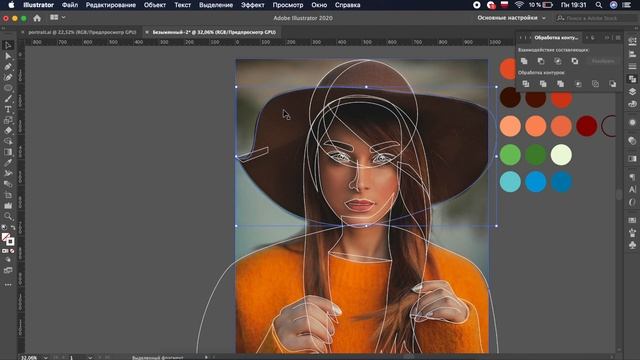Select the Pen tool
Screen dimensions: 640x360
pos(8,67)
